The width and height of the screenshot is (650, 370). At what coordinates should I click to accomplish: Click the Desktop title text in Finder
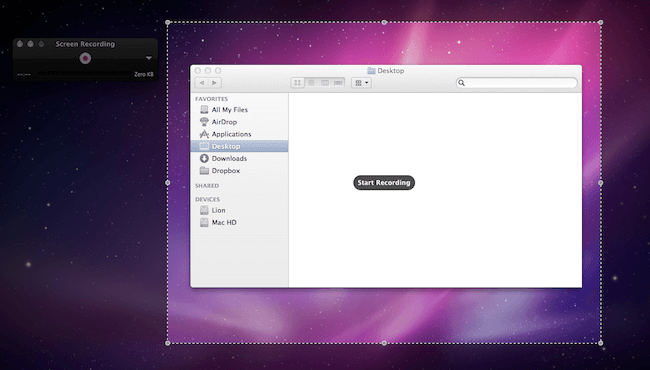click(x=390, y=71)
